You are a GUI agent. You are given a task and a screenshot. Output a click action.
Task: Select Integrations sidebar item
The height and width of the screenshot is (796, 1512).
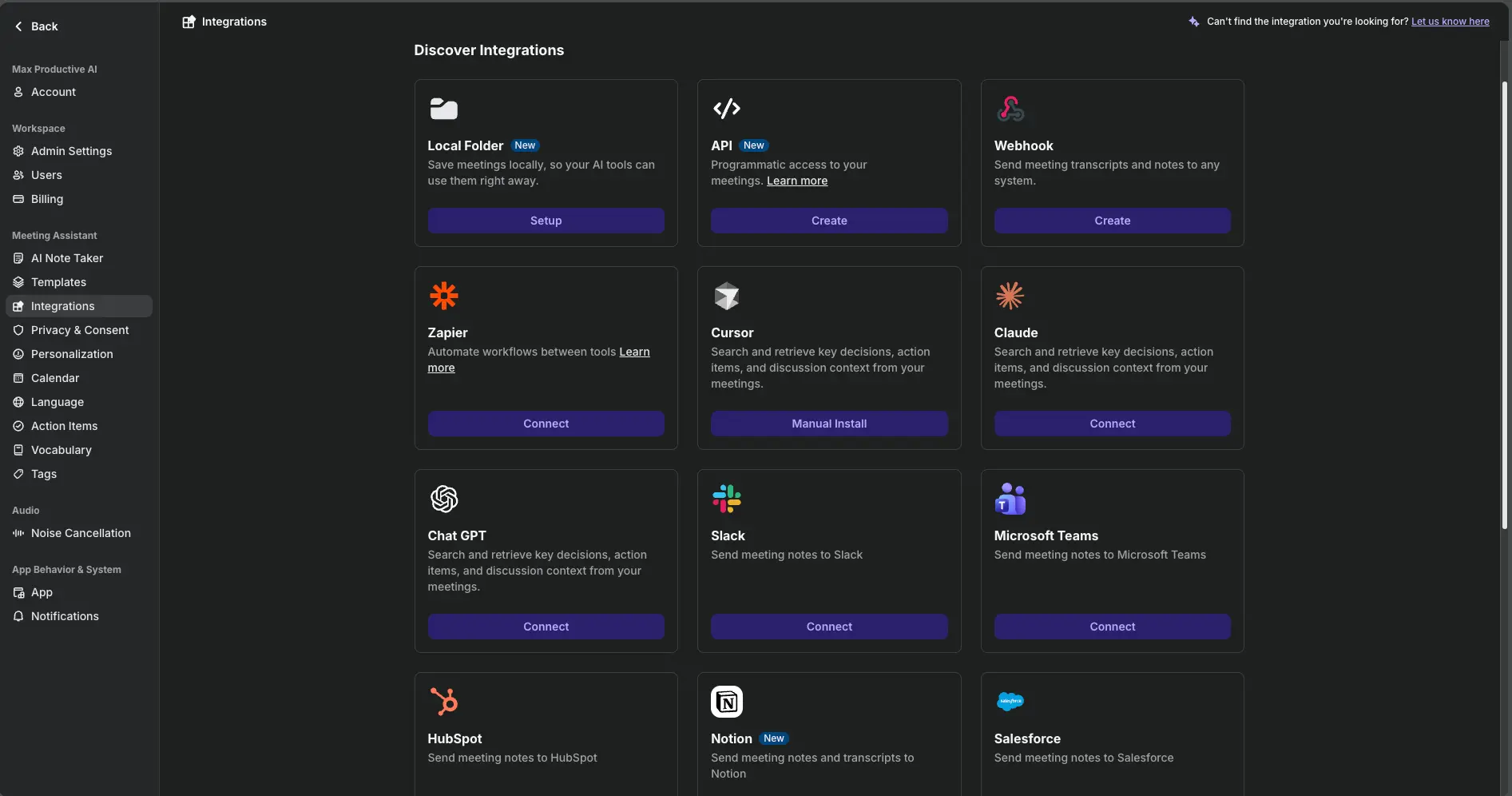coord(79,306)
